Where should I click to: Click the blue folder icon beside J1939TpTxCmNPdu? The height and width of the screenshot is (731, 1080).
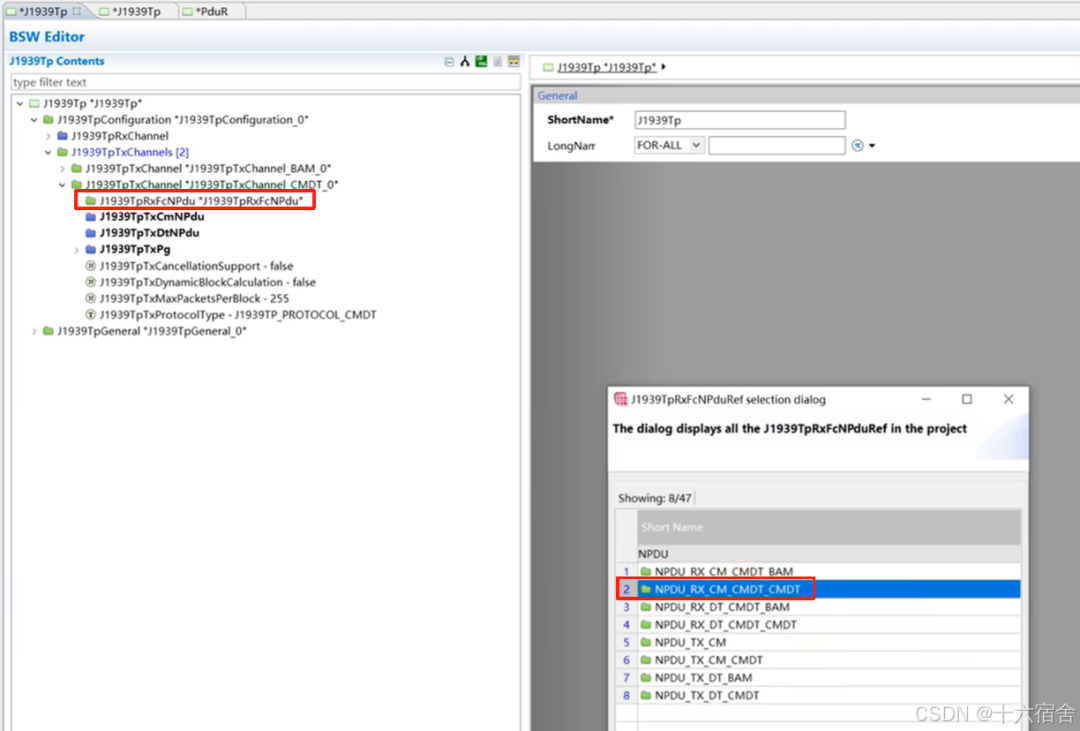(91, 217)
